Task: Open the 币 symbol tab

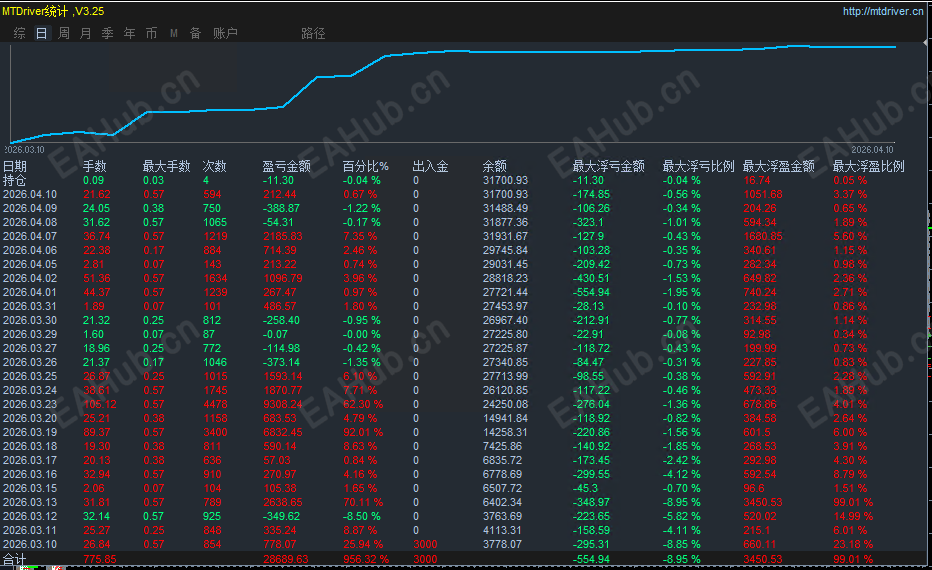Action: point(152,33)
